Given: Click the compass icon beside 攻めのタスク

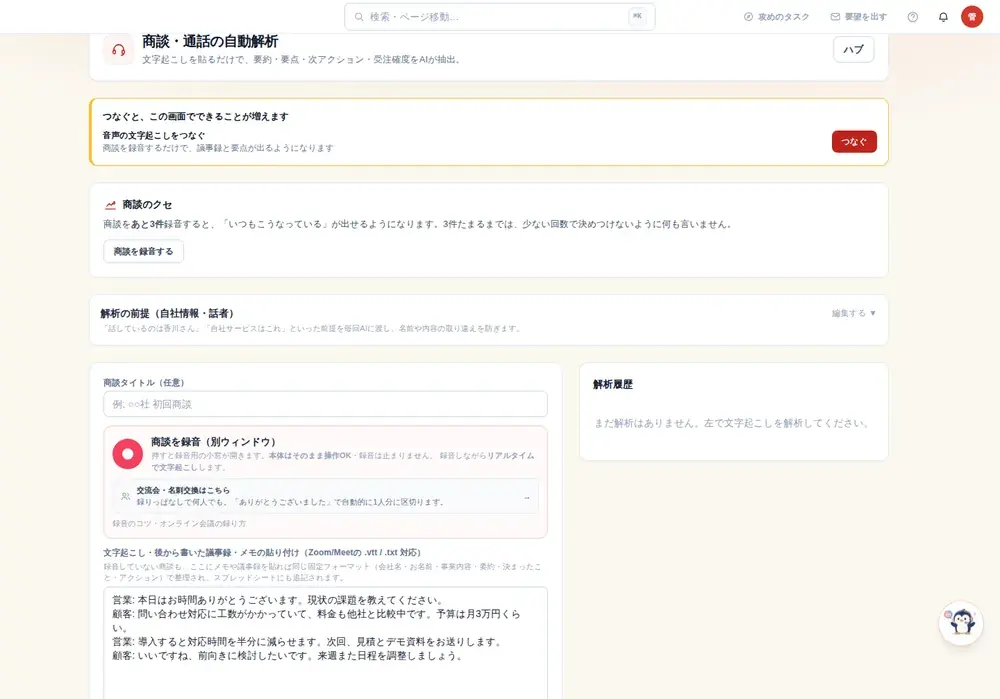Looking at the screenshot, I should (x=748, y=17).
